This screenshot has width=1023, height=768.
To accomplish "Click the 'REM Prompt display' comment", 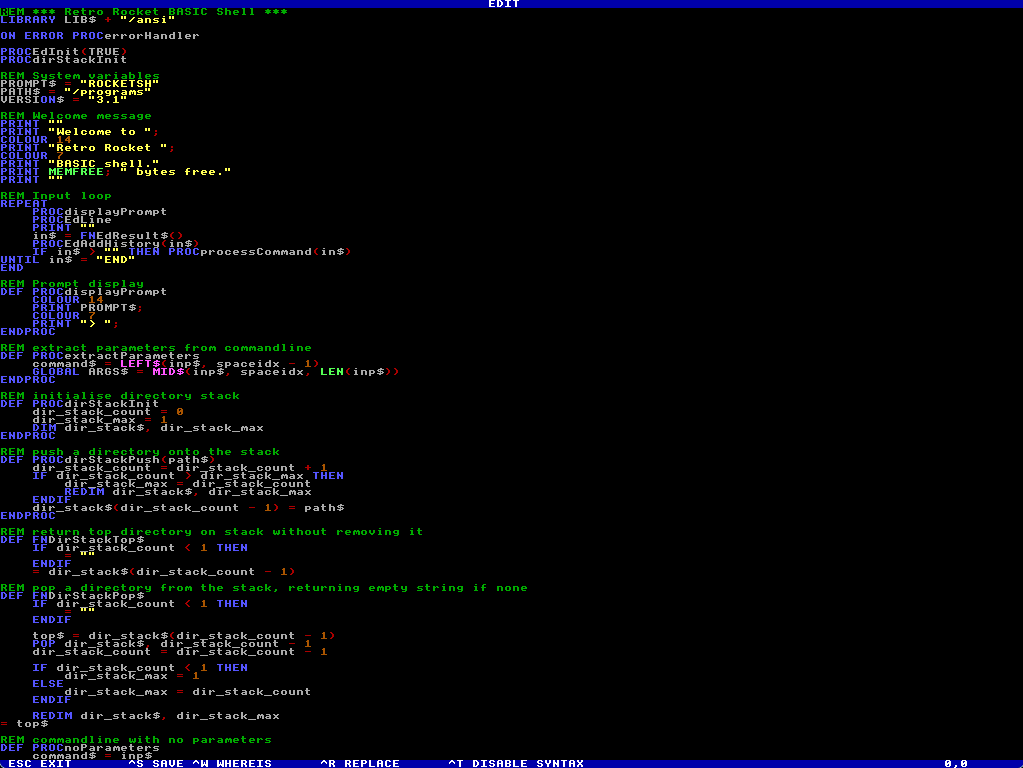I will [72, 284].
